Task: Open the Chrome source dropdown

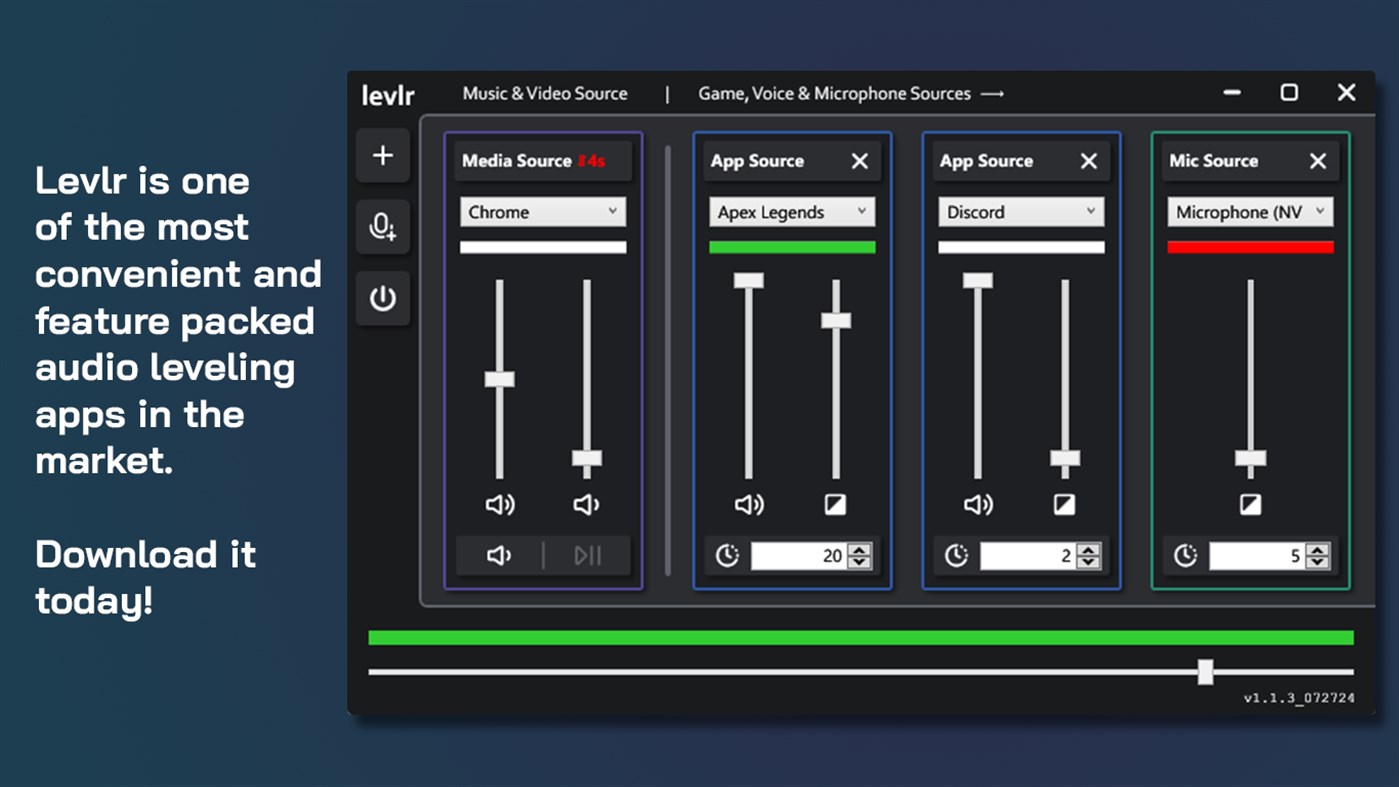Action: [542, 211]
